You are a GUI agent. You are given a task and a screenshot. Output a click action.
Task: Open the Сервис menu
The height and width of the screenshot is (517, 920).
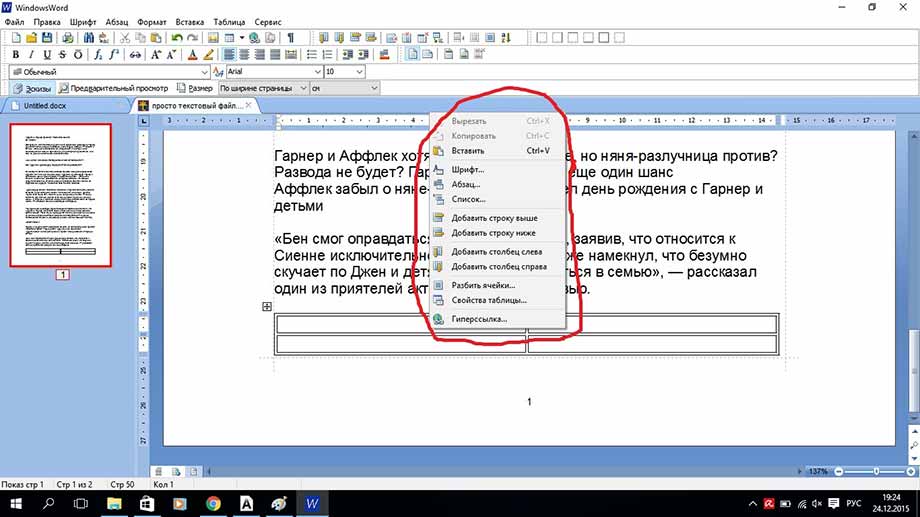tap(268, 22)
